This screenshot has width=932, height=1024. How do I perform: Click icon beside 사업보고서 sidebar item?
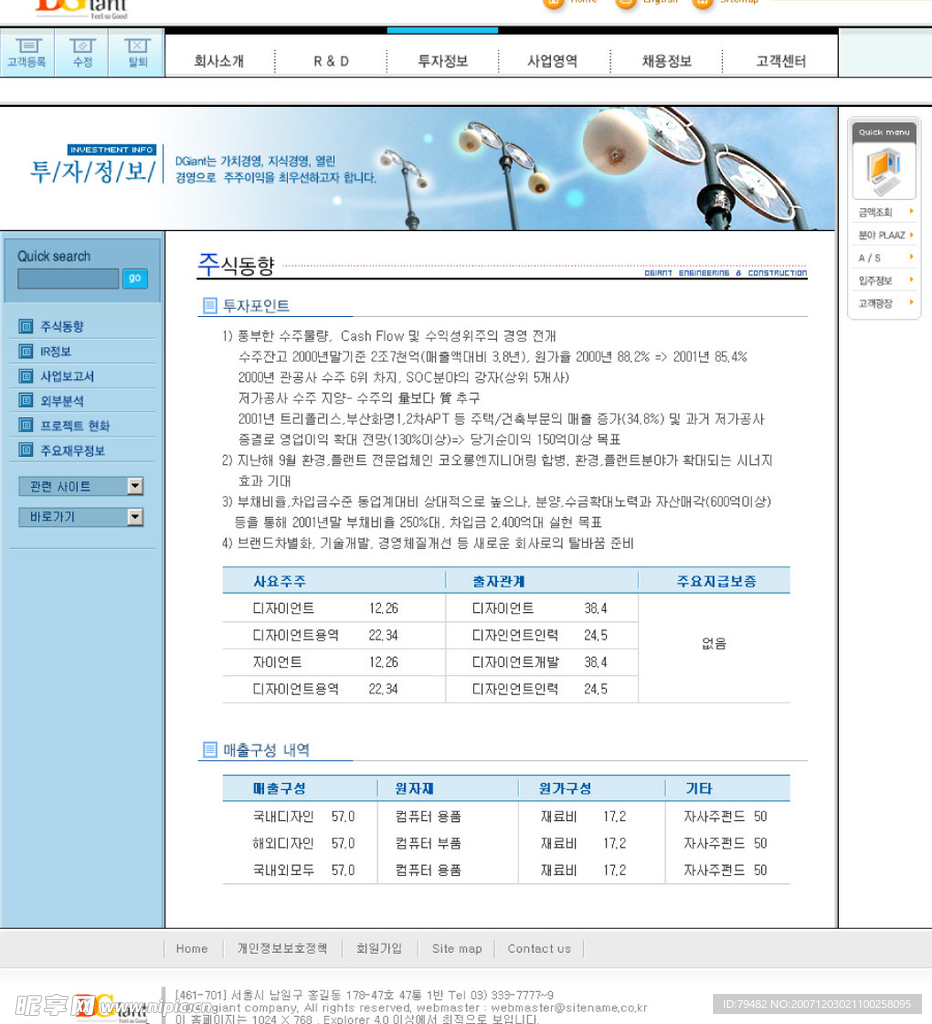pyautogui.click(x=25, y=376)
